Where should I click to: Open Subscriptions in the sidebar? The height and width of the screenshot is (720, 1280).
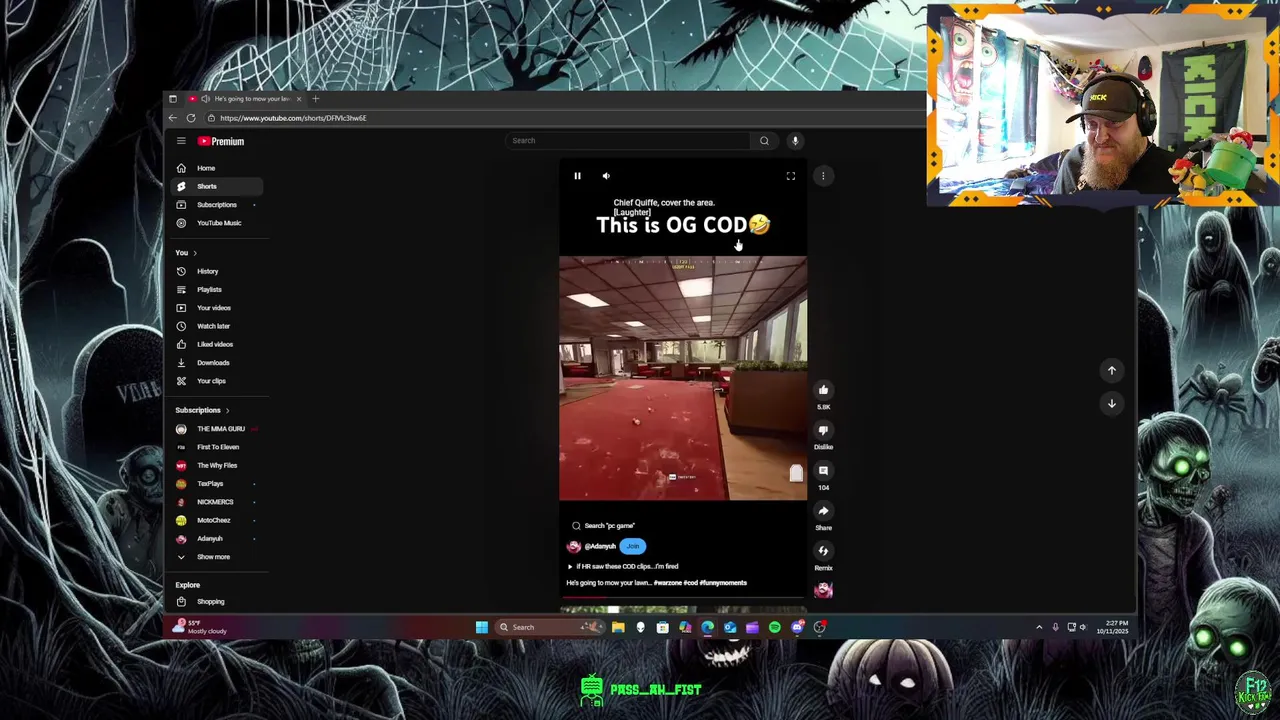click(216, 205)
